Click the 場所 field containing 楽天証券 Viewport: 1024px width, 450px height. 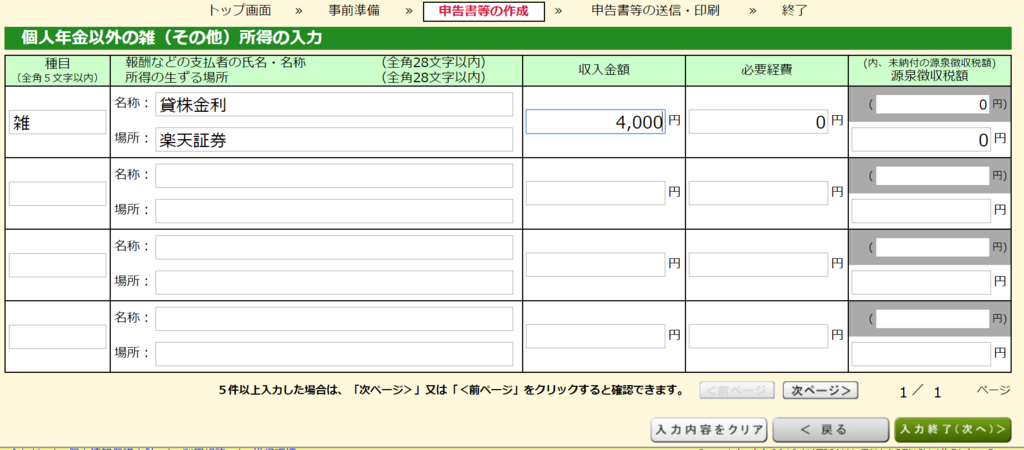(x=334, y=139)
